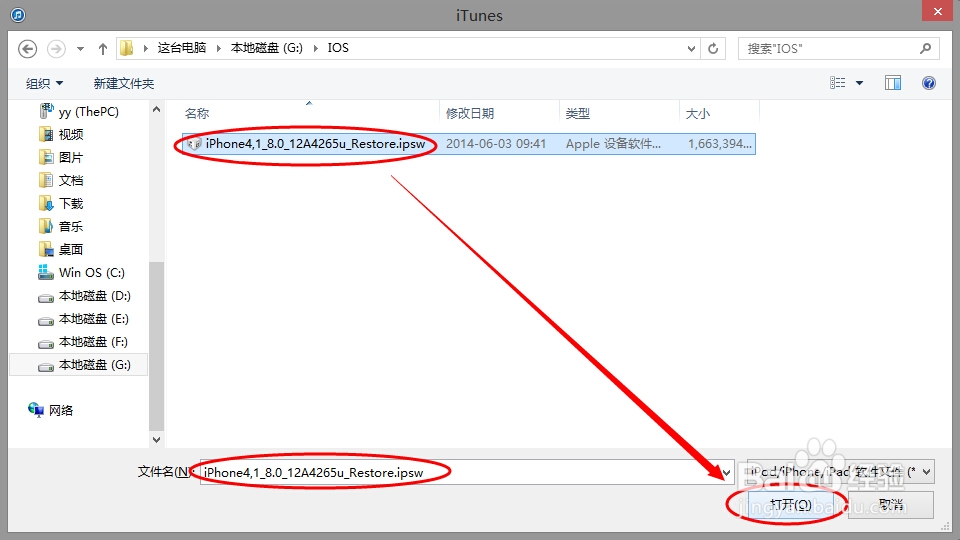The height and width of the screenshot is (540, 960).
Task: Open the 图片 folder in sidebar
Action: 70,157
